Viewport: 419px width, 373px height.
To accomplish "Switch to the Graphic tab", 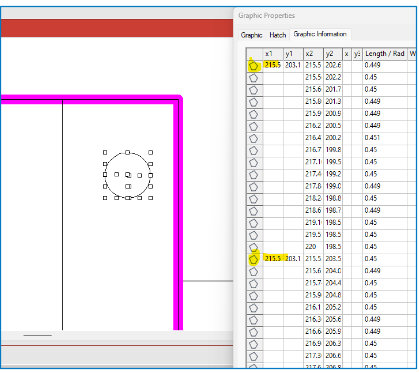I will [251, 35].
